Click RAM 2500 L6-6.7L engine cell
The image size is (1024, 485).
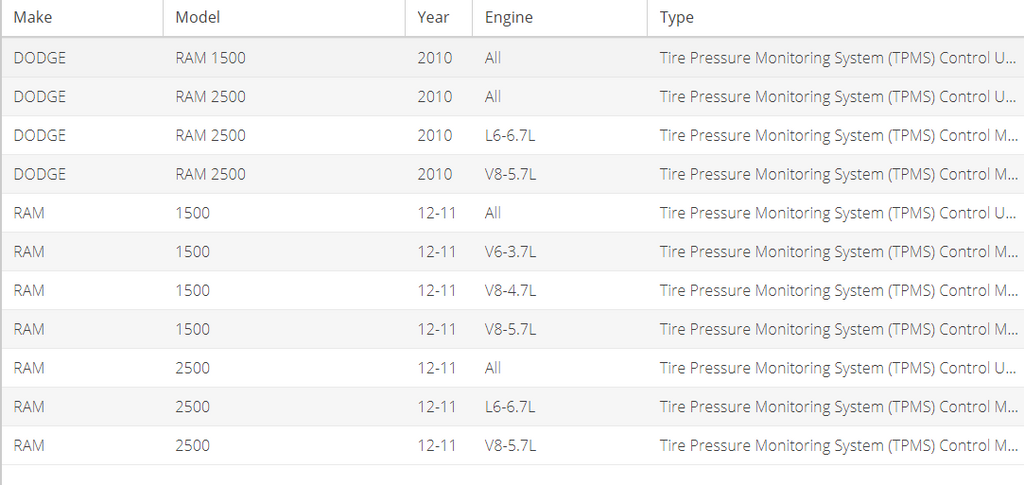tap(510, 407)
